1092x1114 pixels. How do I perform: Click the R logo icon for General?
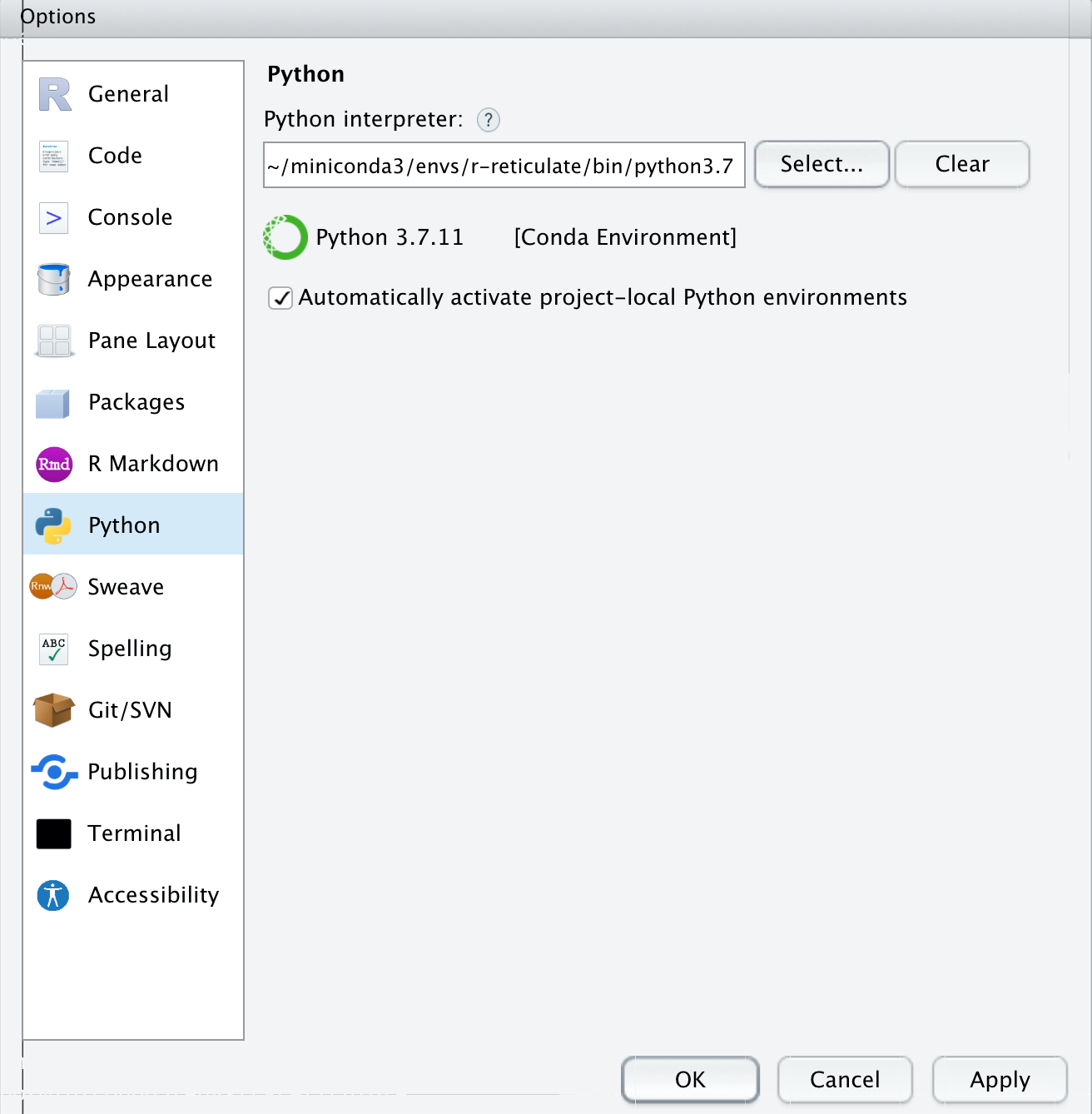coord(54,94)
